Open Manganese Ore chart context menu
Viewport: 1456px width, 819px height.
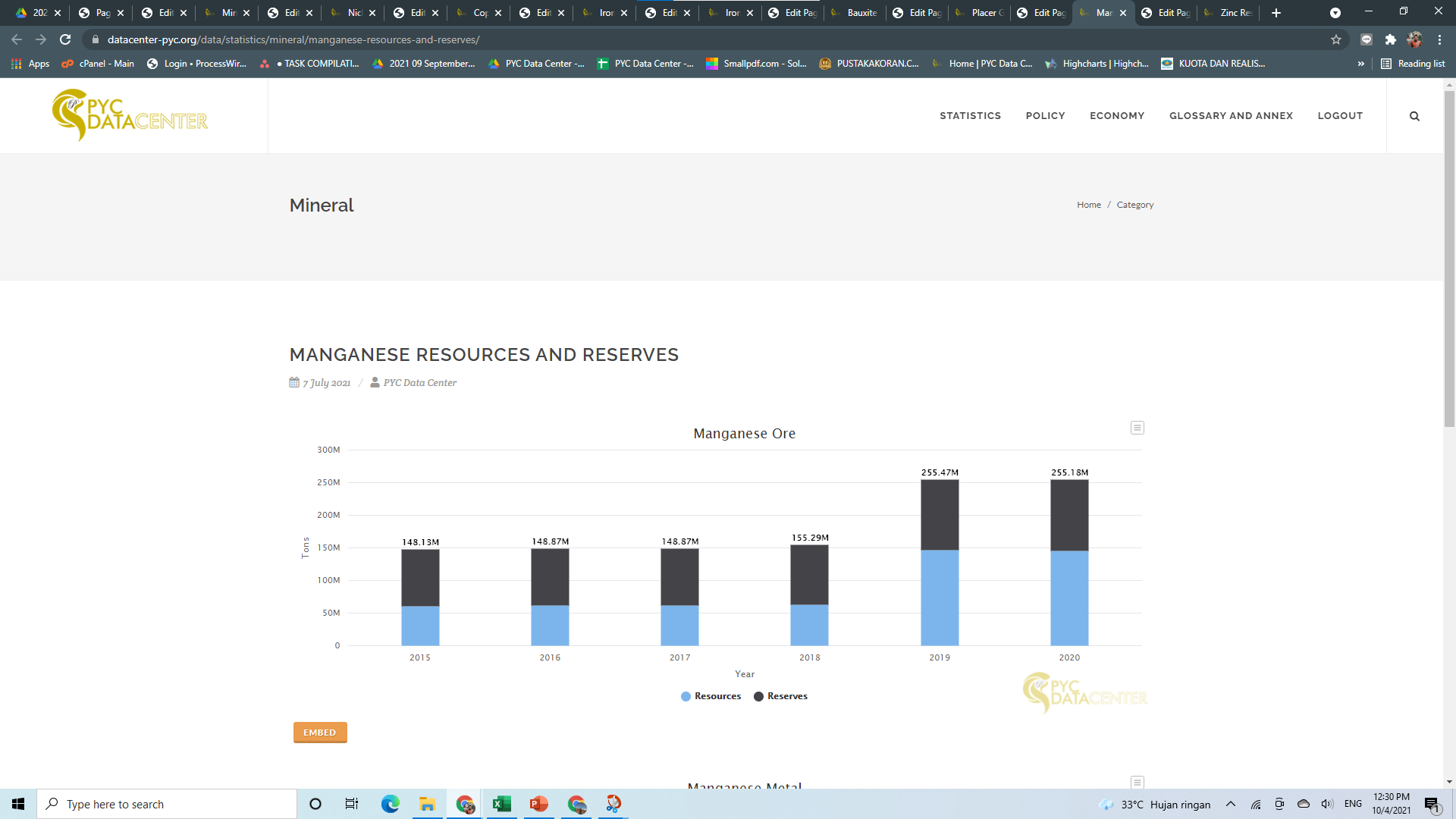coord(1137,428)
